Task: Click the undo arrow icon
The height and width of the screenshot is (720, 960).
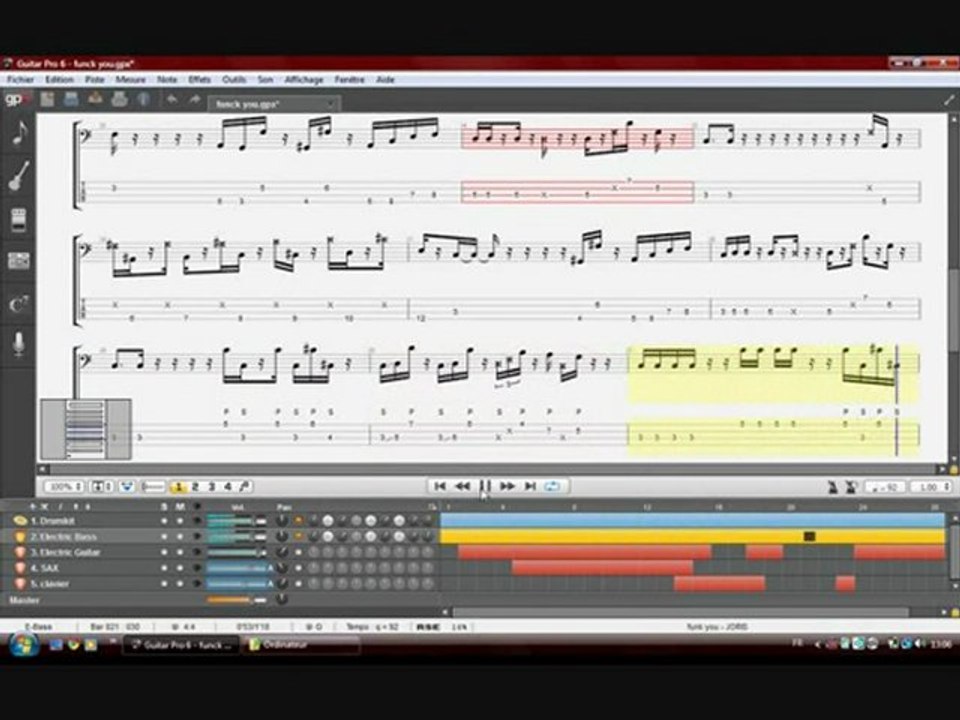Action: point(172,99)
